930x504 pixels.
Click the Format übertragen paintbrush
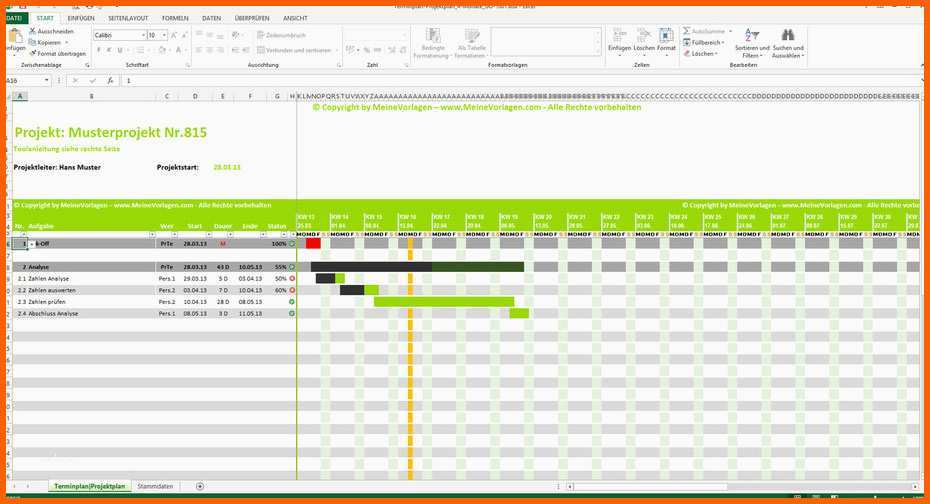[33, 53]
